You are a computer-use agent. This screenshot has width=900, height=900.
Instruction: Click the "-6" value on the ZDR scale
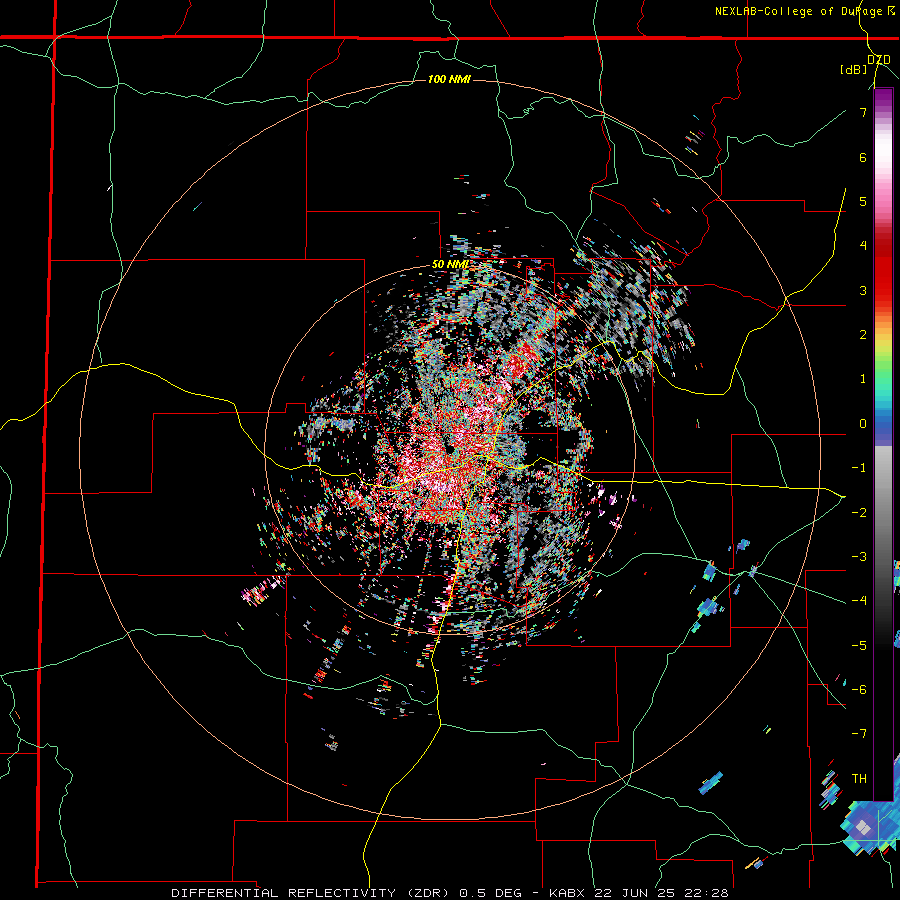click(859, 690)
